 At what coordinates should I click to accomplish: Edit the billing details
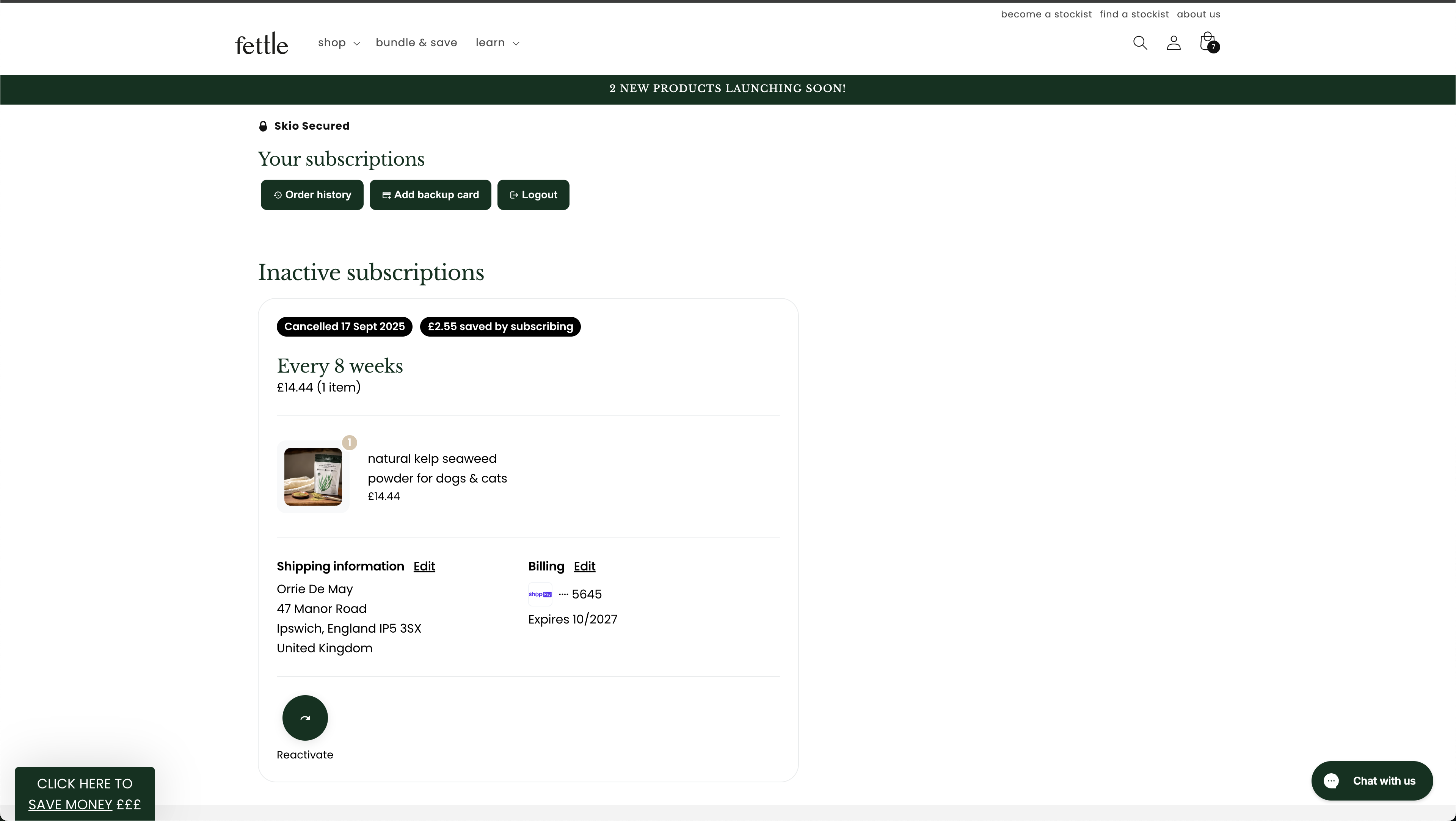(x=584, y=566)
